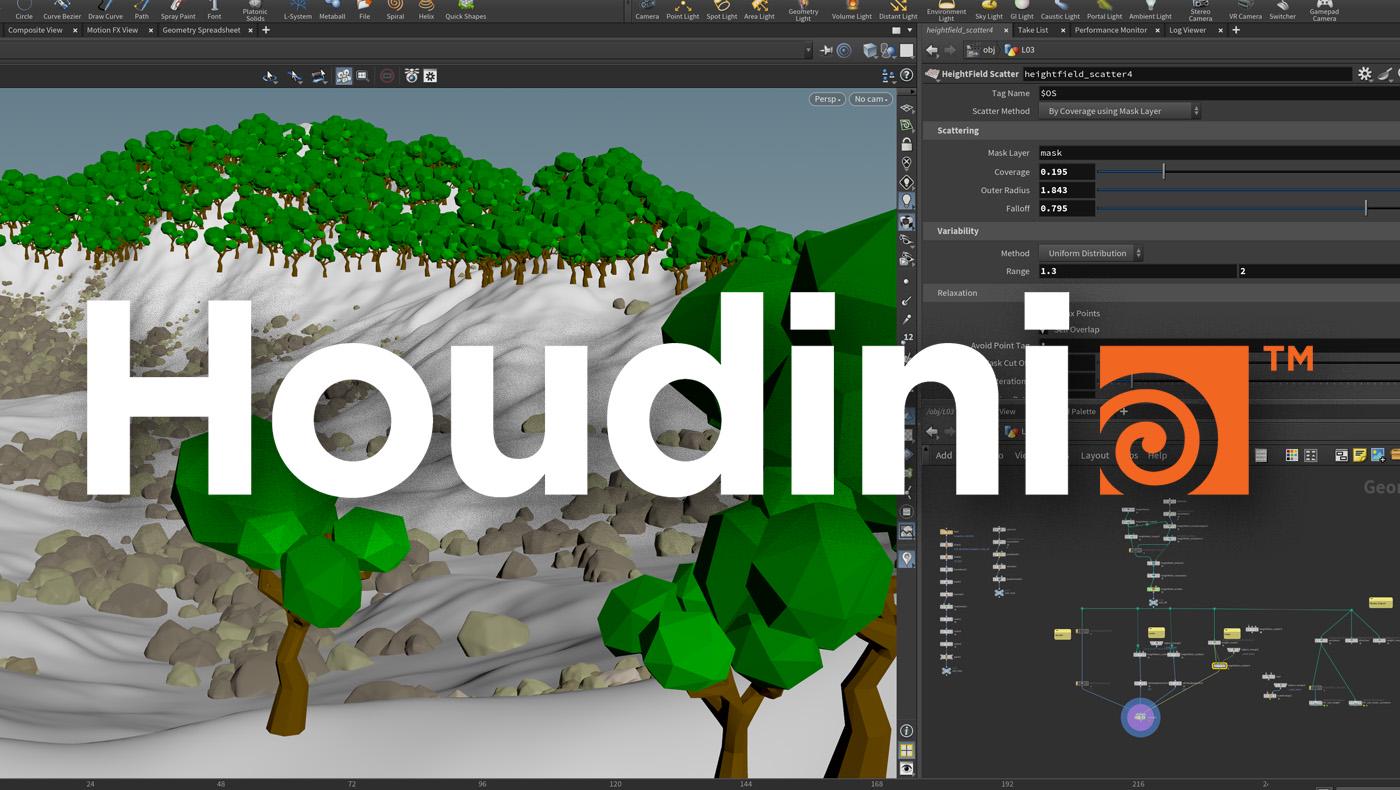Add a new tab next to Log Viewer
The width and height of the screenshot is (1400, 790).
coord(1236,30)
